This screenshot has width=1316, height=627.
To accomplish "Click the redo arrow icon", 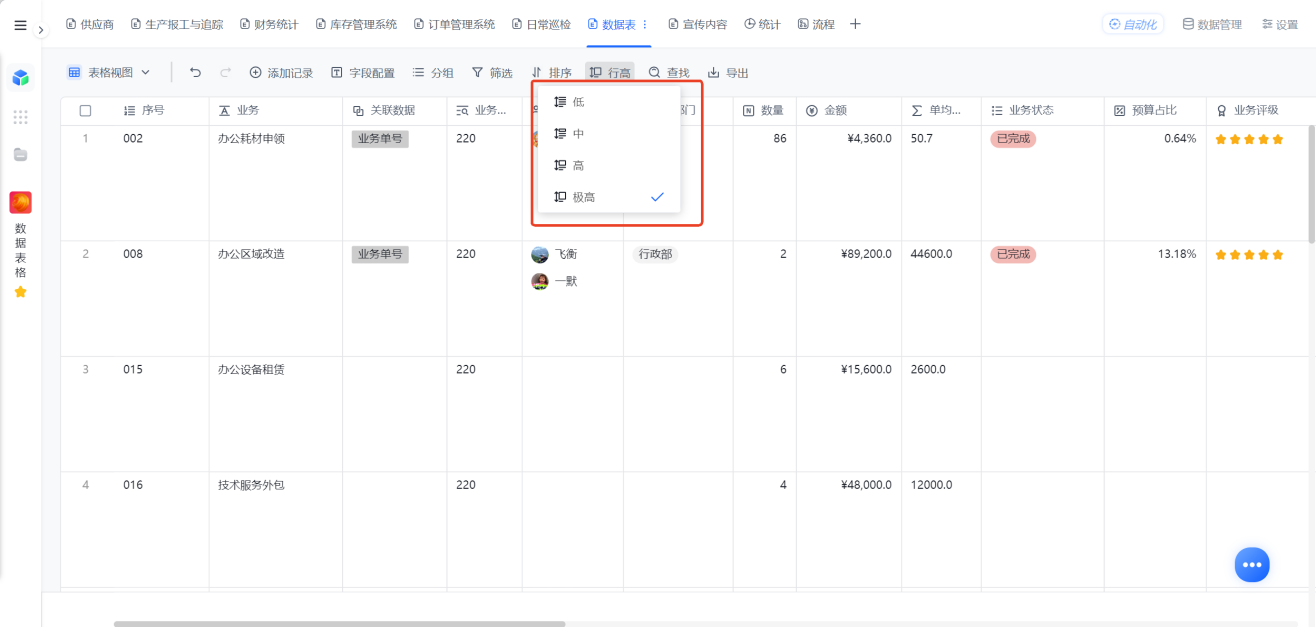I will coord(225,72).
